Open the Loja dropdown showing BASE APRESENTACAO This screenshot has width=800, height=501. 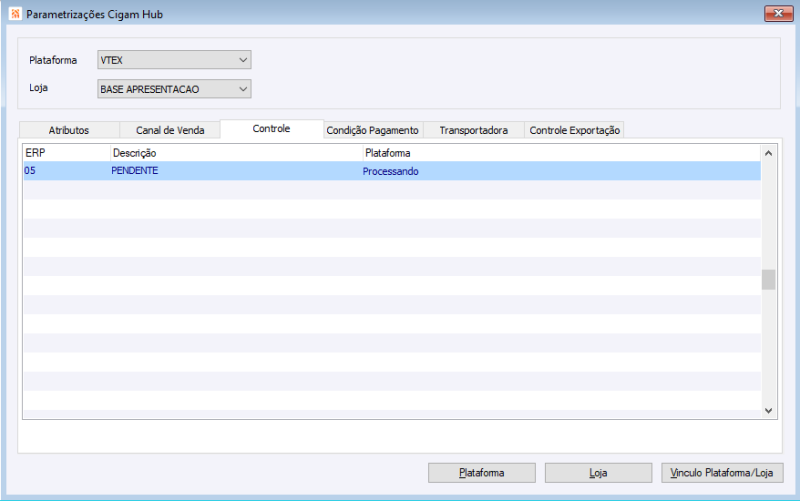[174, 89]
